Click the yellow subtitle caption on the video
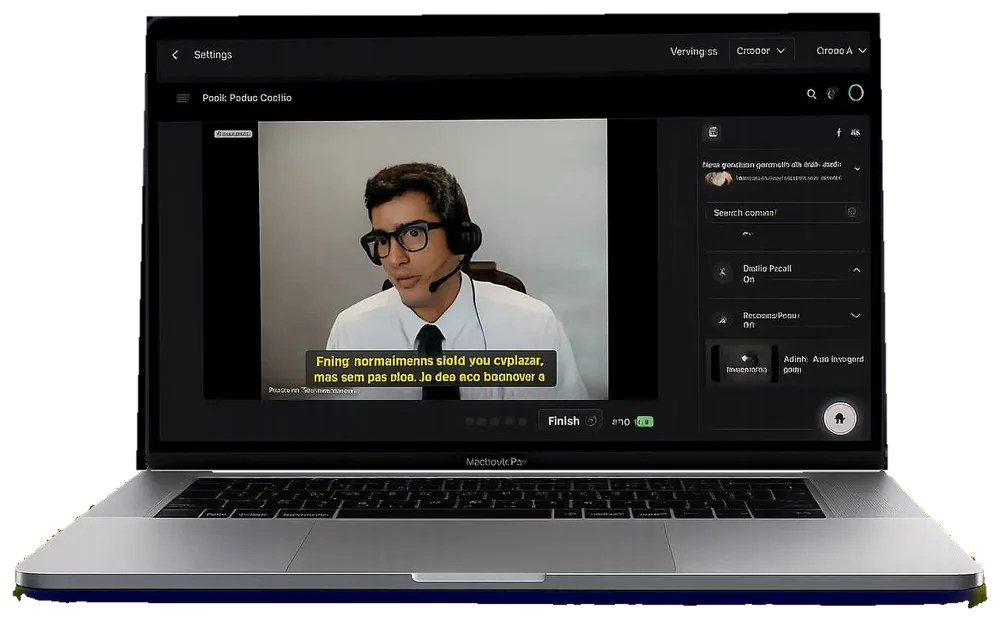This screenshot has height=621, width=1000. click(x=430, y=369)
